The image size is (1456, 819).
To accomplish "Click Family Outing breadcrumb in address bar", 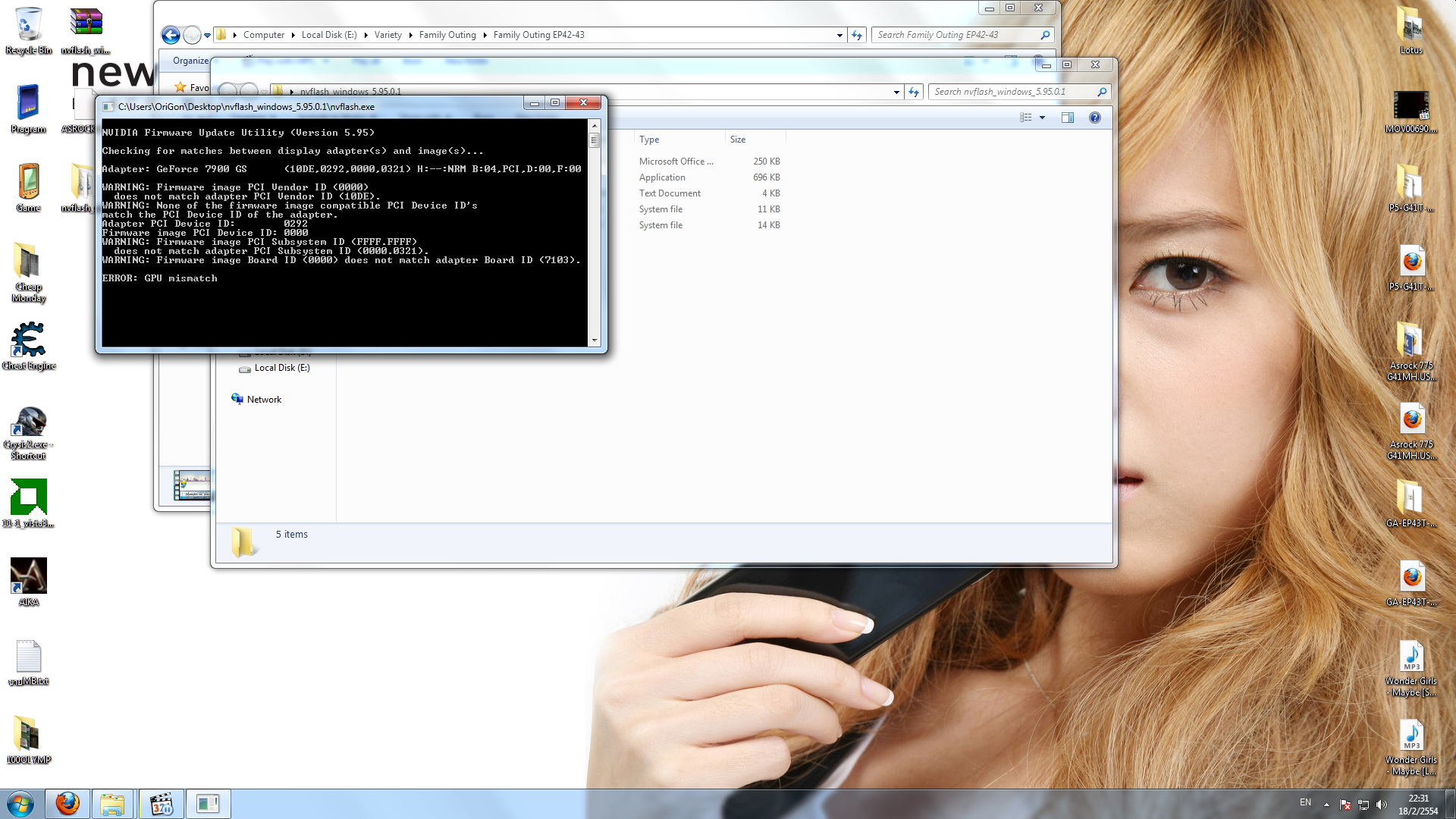I will [x=447, y=35].
